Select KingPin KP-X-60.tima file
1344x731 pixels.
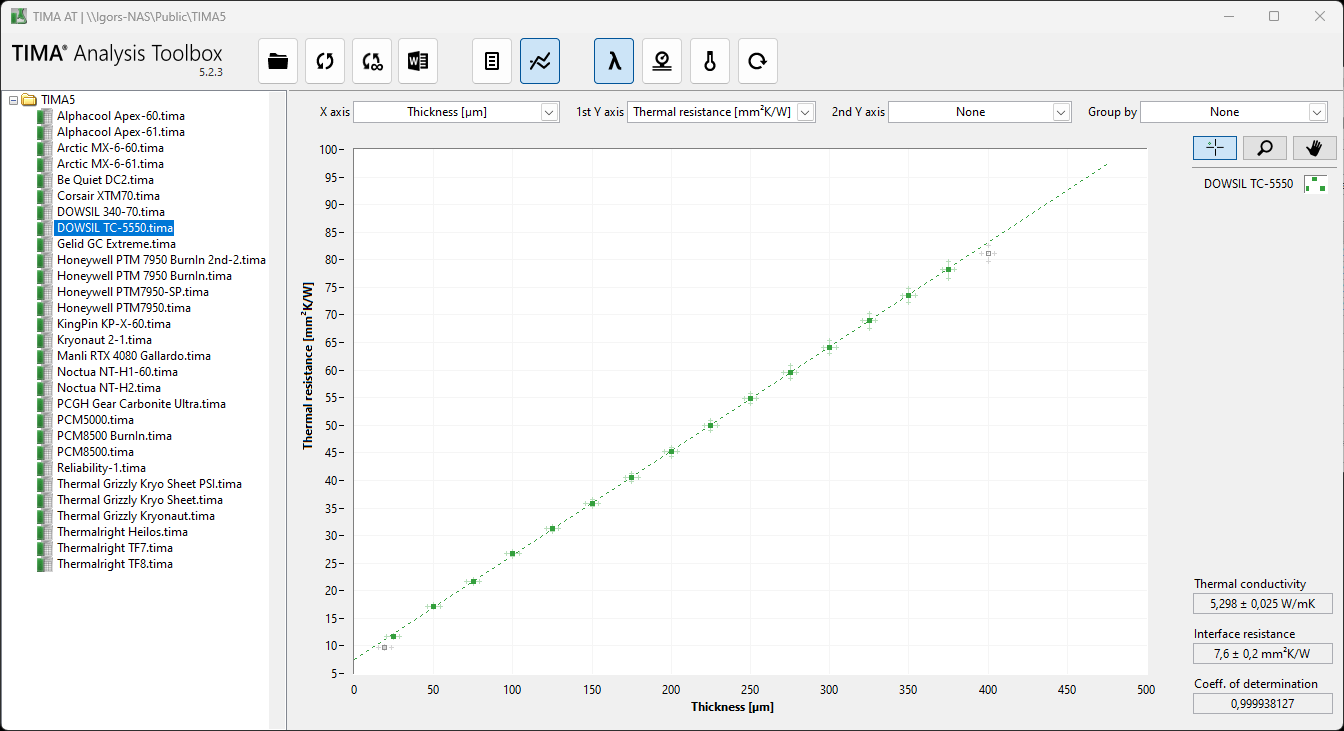(x=114, y=324)
